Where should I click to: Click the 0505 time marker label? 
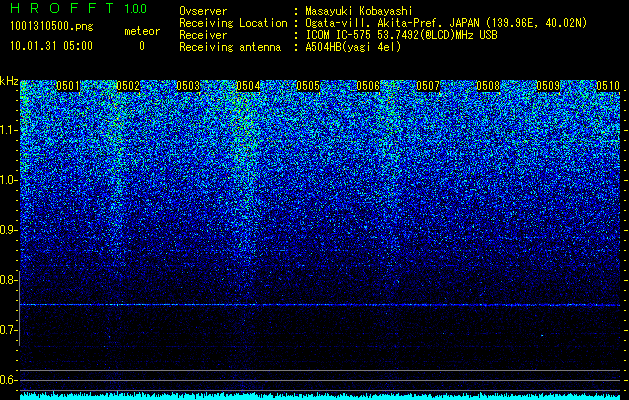[x=308, y=86]
